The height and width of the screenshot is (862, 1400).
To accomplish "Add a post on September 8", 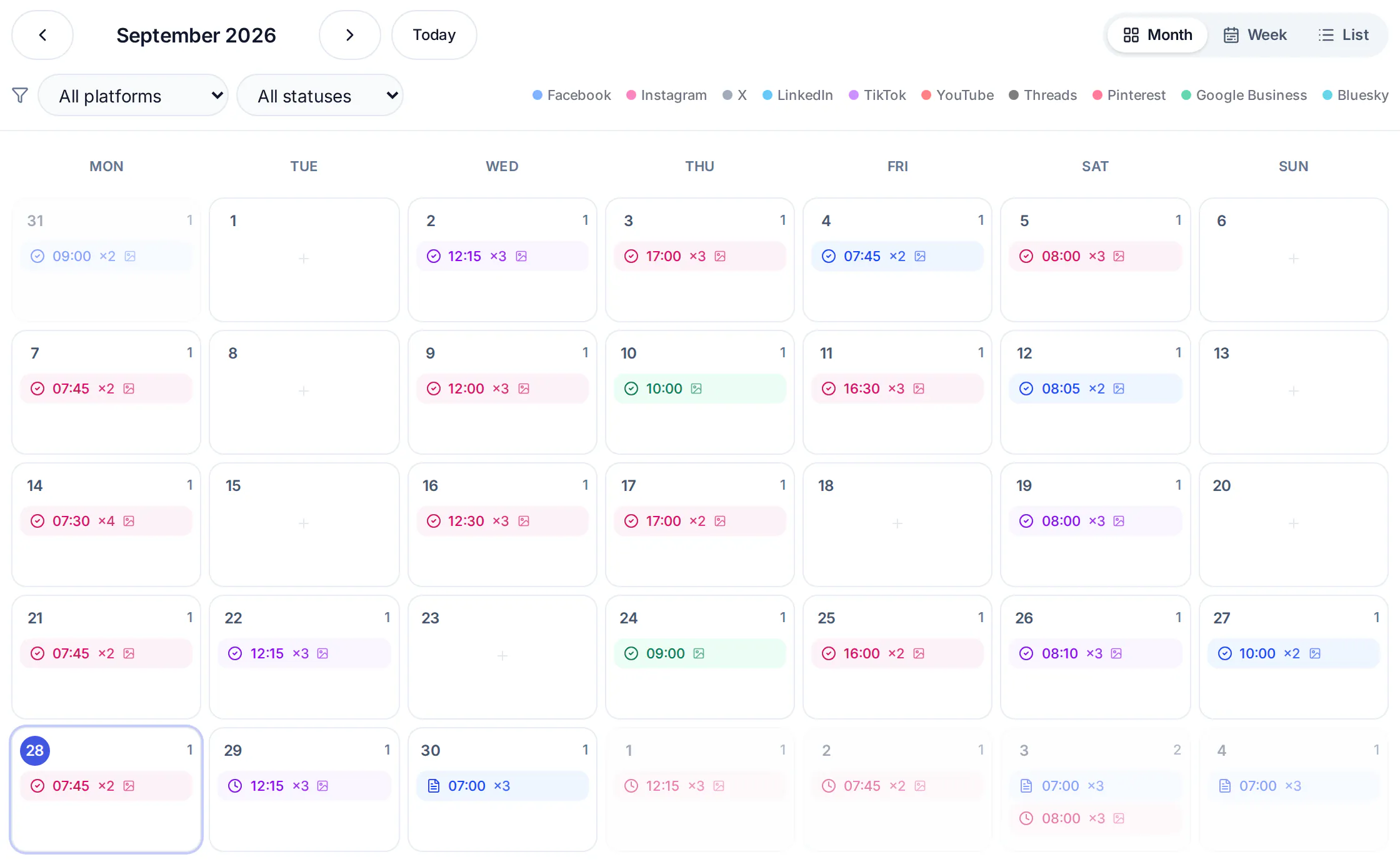I will 304,391.
